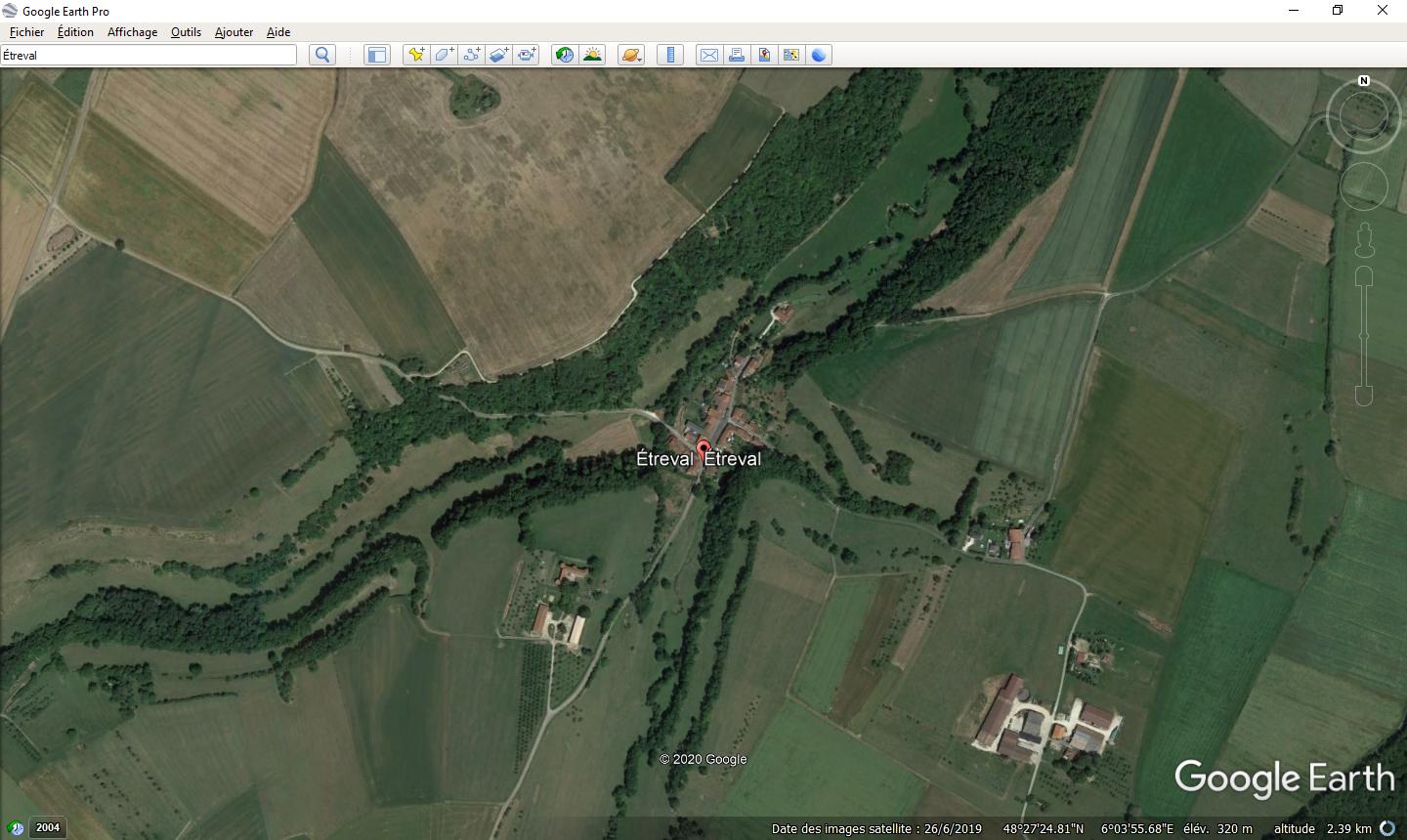Viewport: 1407px width, 840px height.
Task: View in Google Maps icon
Action: (791, 55)
